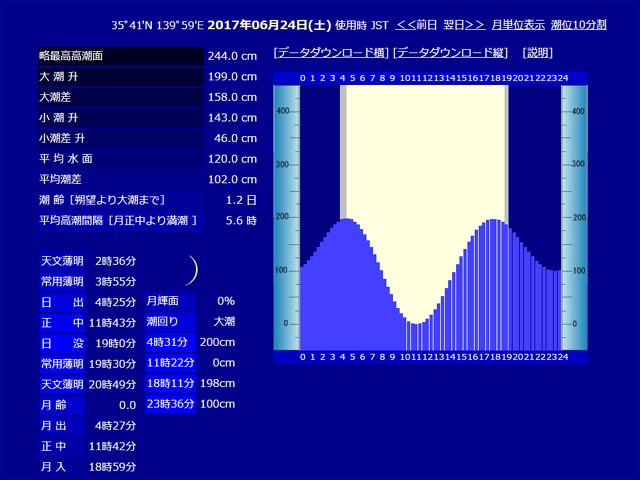The image size is (640, 480).
Task: Click the crescent moon phase icon
Action: (x=192, y=270)
